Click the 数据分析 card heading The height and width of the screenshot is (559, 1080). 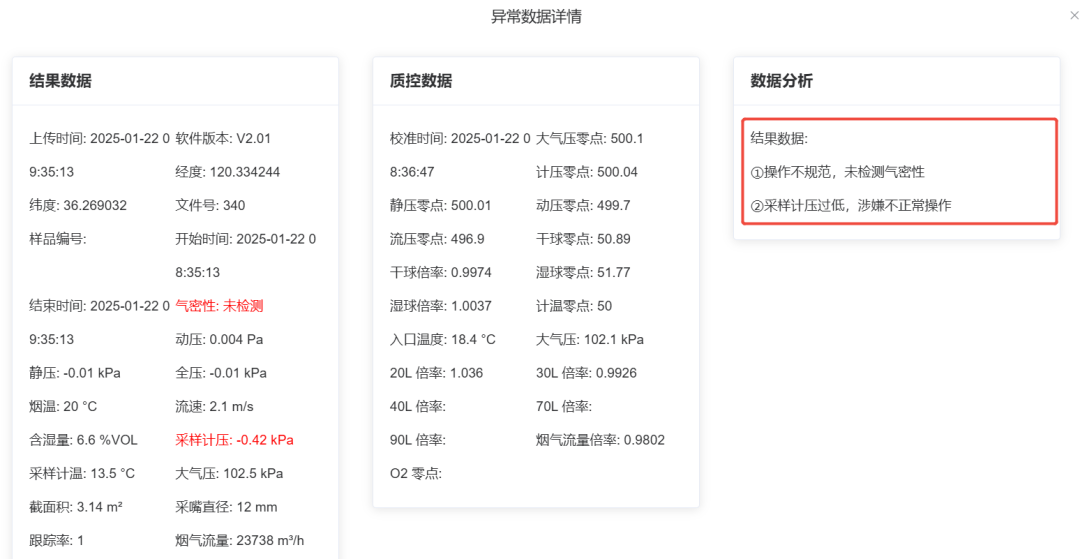(x=782, y=81)
